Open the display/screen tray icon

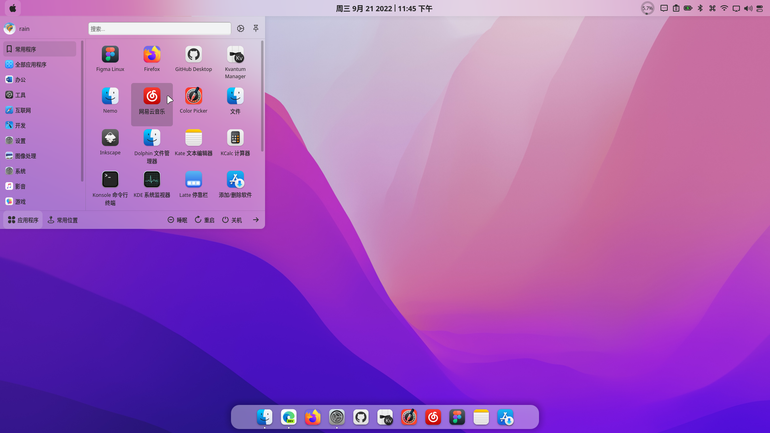pos(736,8)
